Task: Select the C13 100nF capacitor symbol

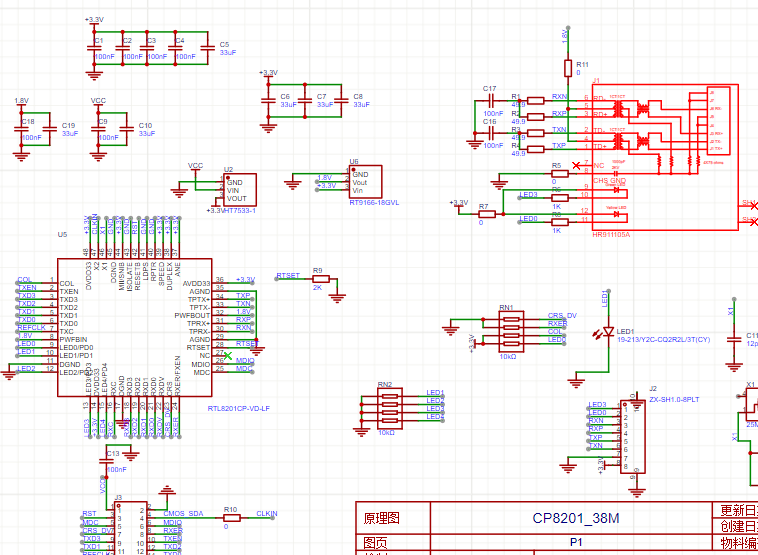Action: (x=106, y=462)
